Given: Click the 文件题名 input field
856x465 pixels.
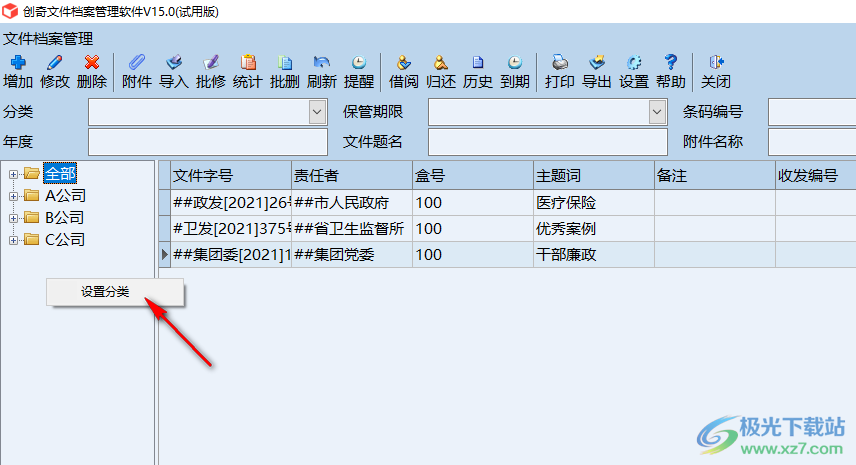Looking at the screenshot, I should click(548, 142).
